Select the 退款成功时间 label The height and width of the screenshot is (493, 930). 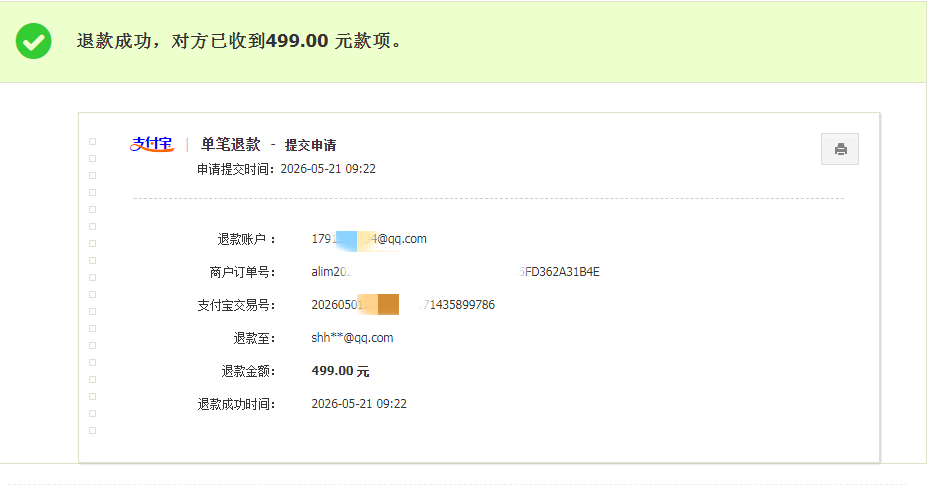click(236, 405)
